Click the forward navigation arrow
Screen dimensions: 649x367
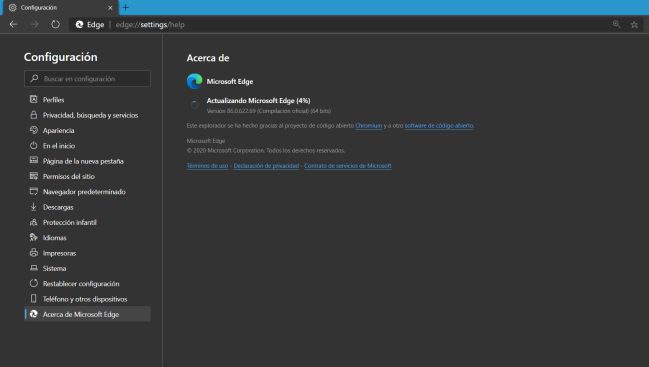tap(35, 24)
